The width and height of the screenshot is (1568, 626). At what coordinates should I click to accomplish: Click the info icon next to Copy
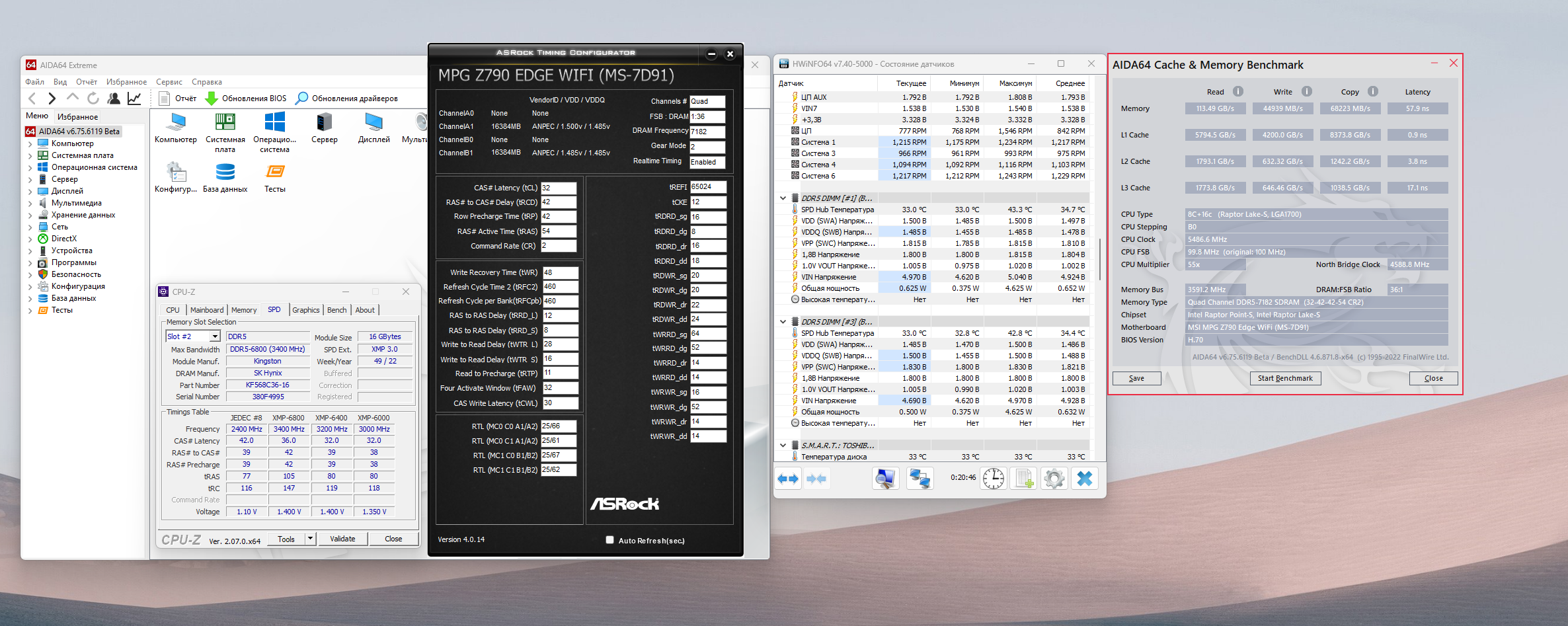pos(1373,91)
